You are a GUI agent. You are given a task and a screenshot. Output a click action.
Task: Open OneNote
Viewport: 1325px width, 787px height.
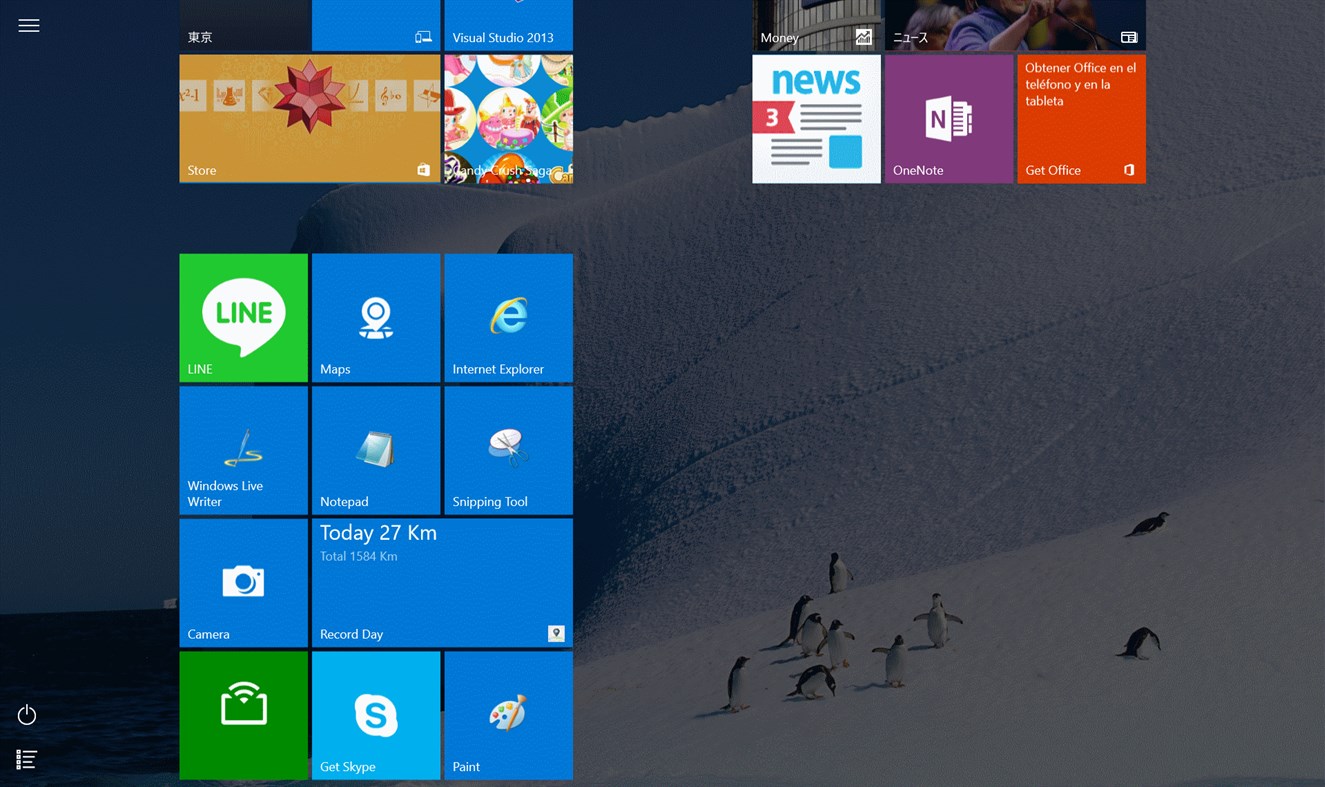(x=948, y=118)
